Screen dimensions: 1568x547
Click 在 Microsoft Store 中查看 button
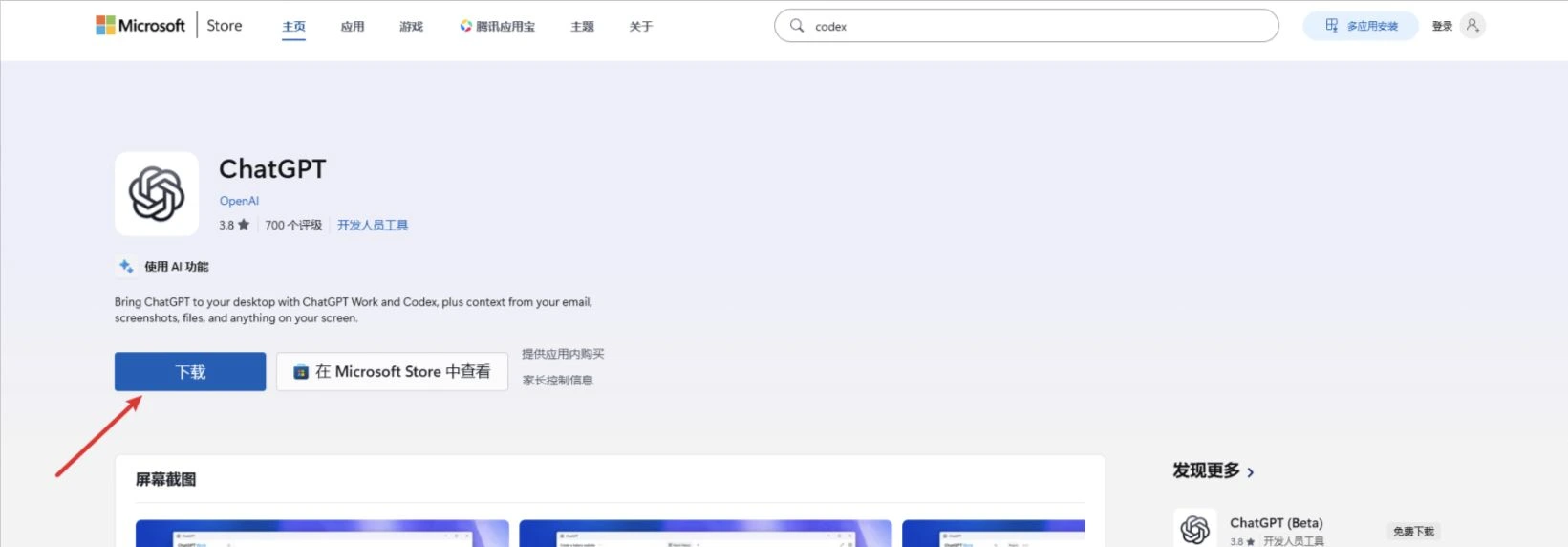(392, 371)
